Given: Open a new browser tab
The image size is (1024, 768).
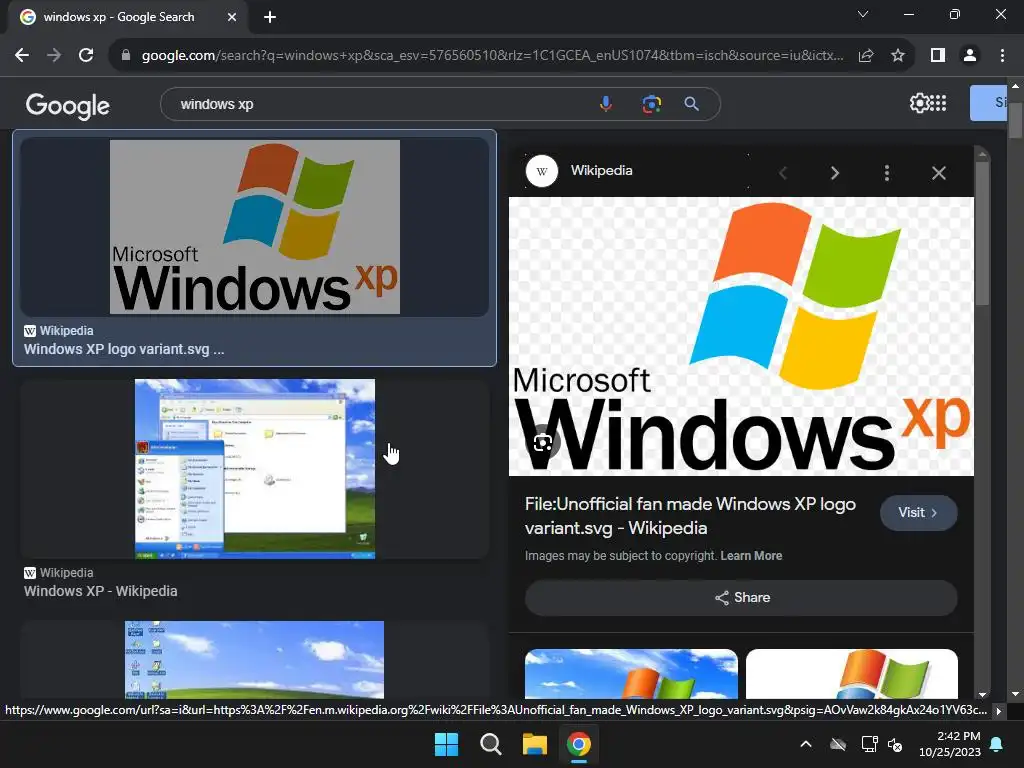Looking at the screenshot, I should click(x=270, y=17).
